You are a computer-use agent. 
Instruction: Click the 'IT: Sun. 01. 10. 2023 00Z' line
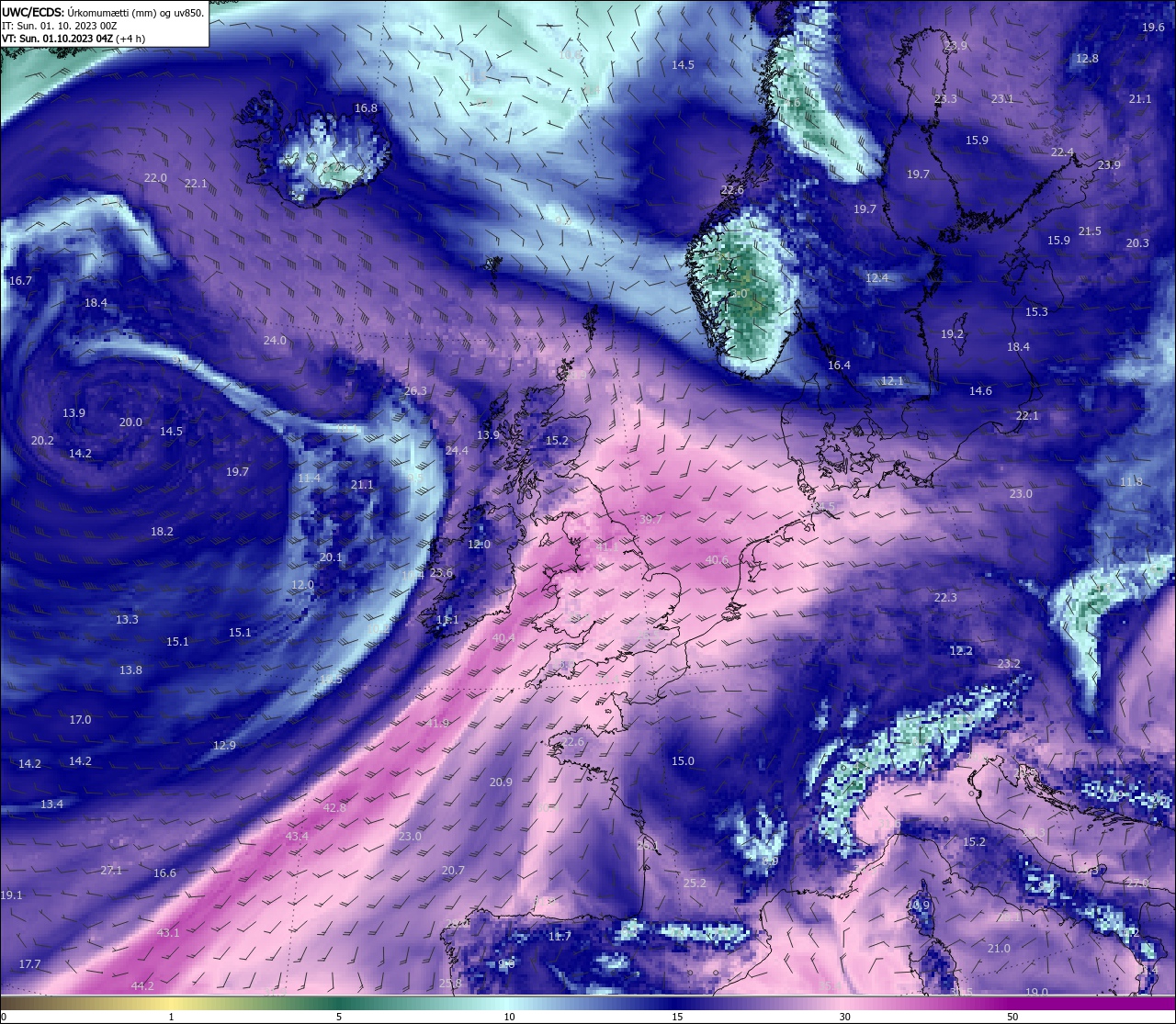tap(59, 26)
